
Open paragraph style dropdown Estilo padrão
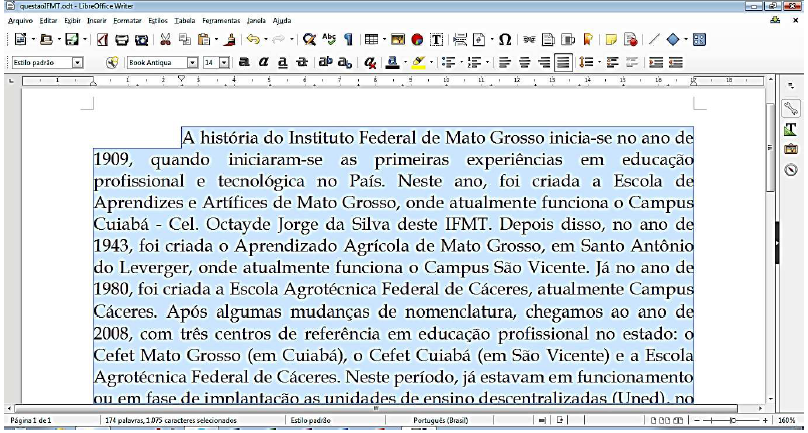pos(77,63)
